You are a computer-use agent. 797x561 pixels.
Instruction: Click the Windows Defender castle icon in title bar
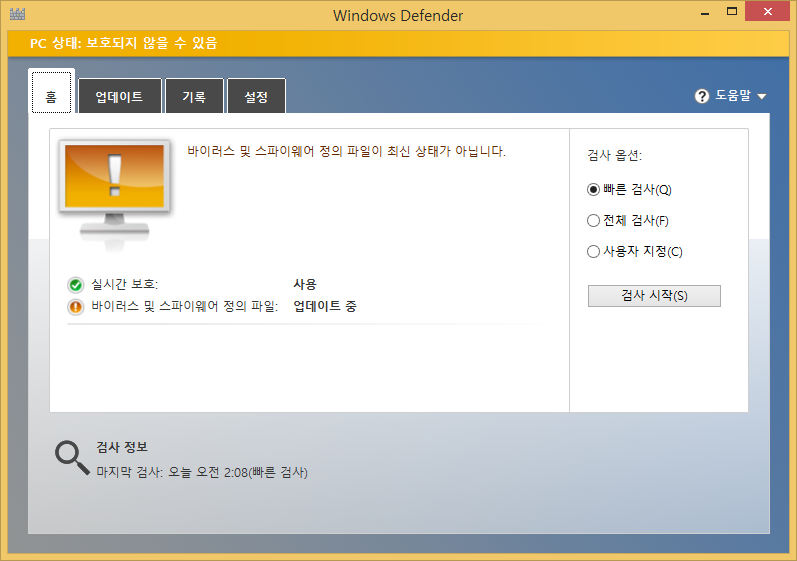pyautogui.click(x=17, y=14)
